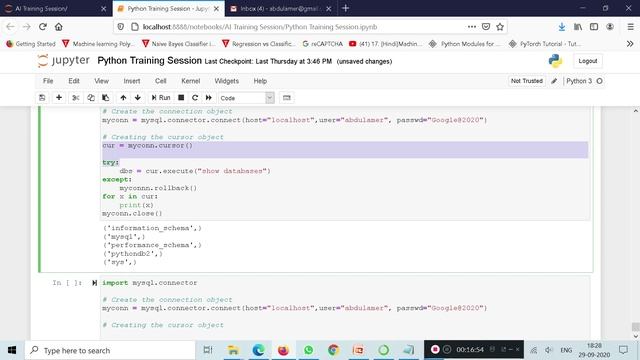Open the File menu
The height and width of the screenshot is (360, 640).
click(x=48, y=81)
